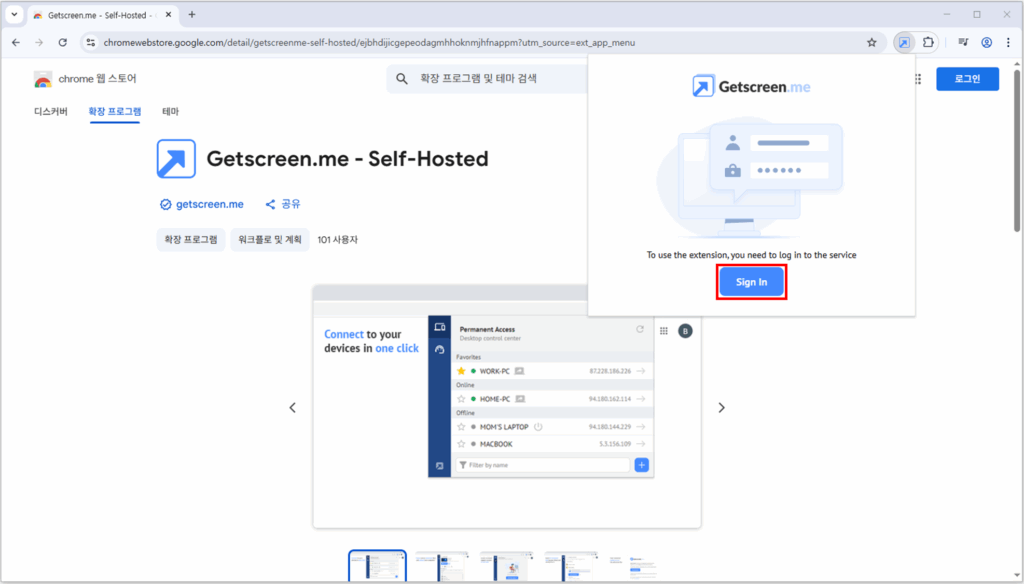
Task: Select the first screenshot thumbnail
Action: pyautogui.click(x=377, y=566)
